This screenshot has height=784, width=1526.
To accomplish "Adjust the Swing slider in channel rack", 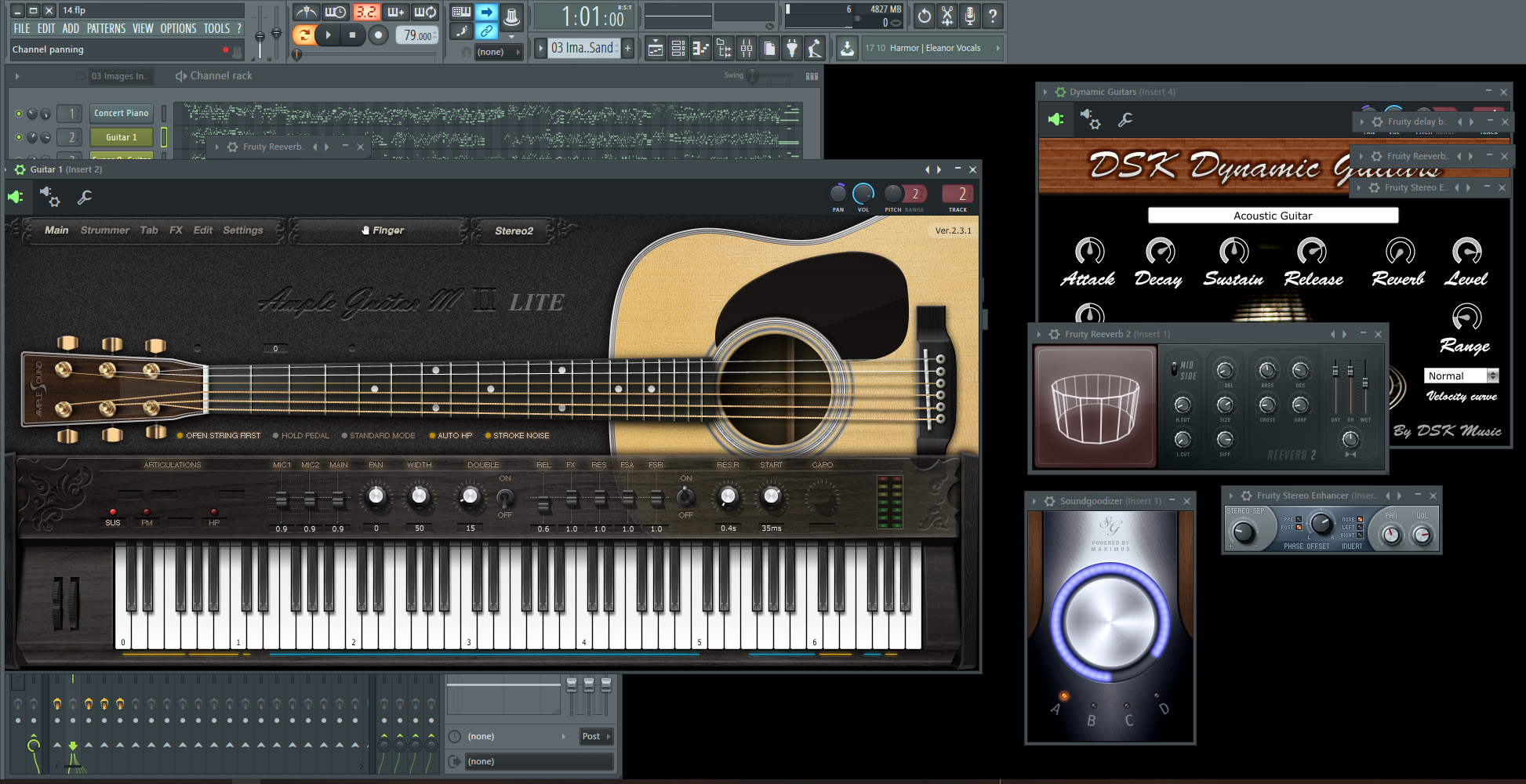I will tap(753, 76).
